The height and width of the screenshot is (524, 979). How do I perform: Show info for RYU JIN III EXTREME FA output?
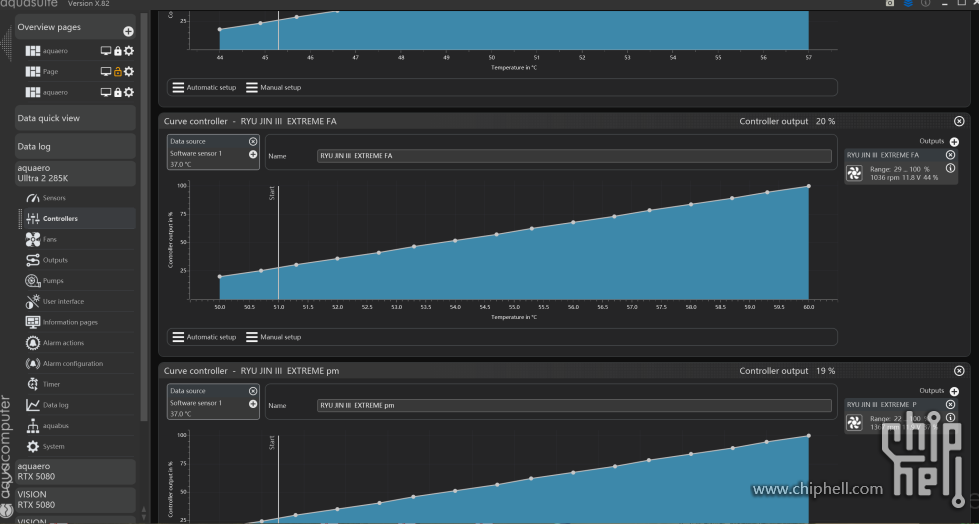click(950, 168)
